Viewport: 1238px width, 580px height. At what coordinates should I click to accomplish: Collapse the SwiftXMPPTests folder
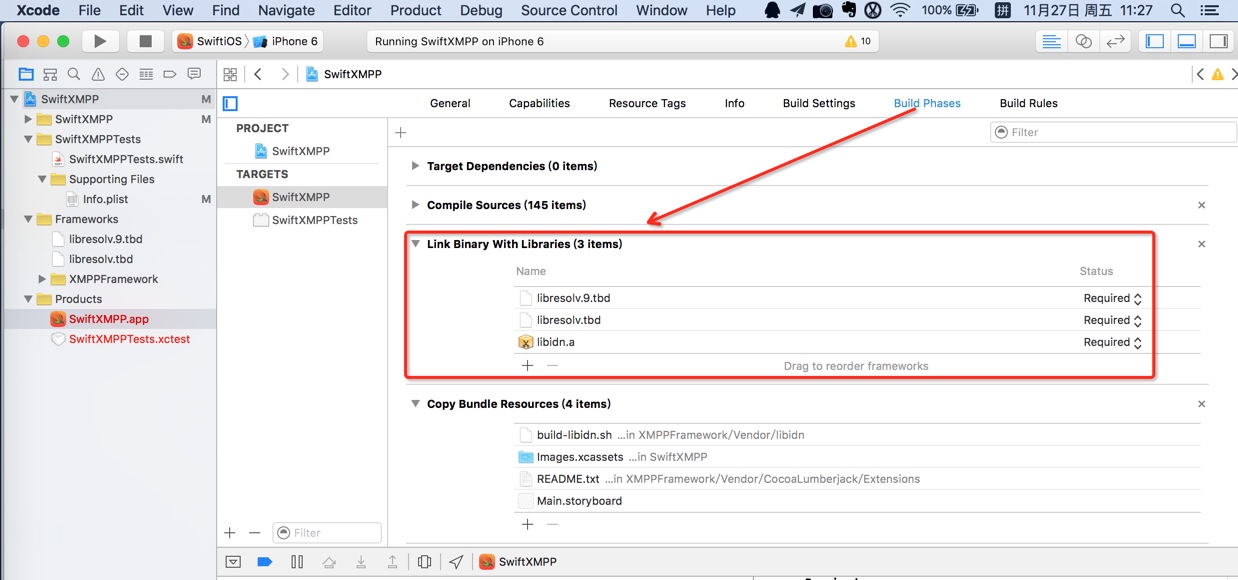(28, 139)
